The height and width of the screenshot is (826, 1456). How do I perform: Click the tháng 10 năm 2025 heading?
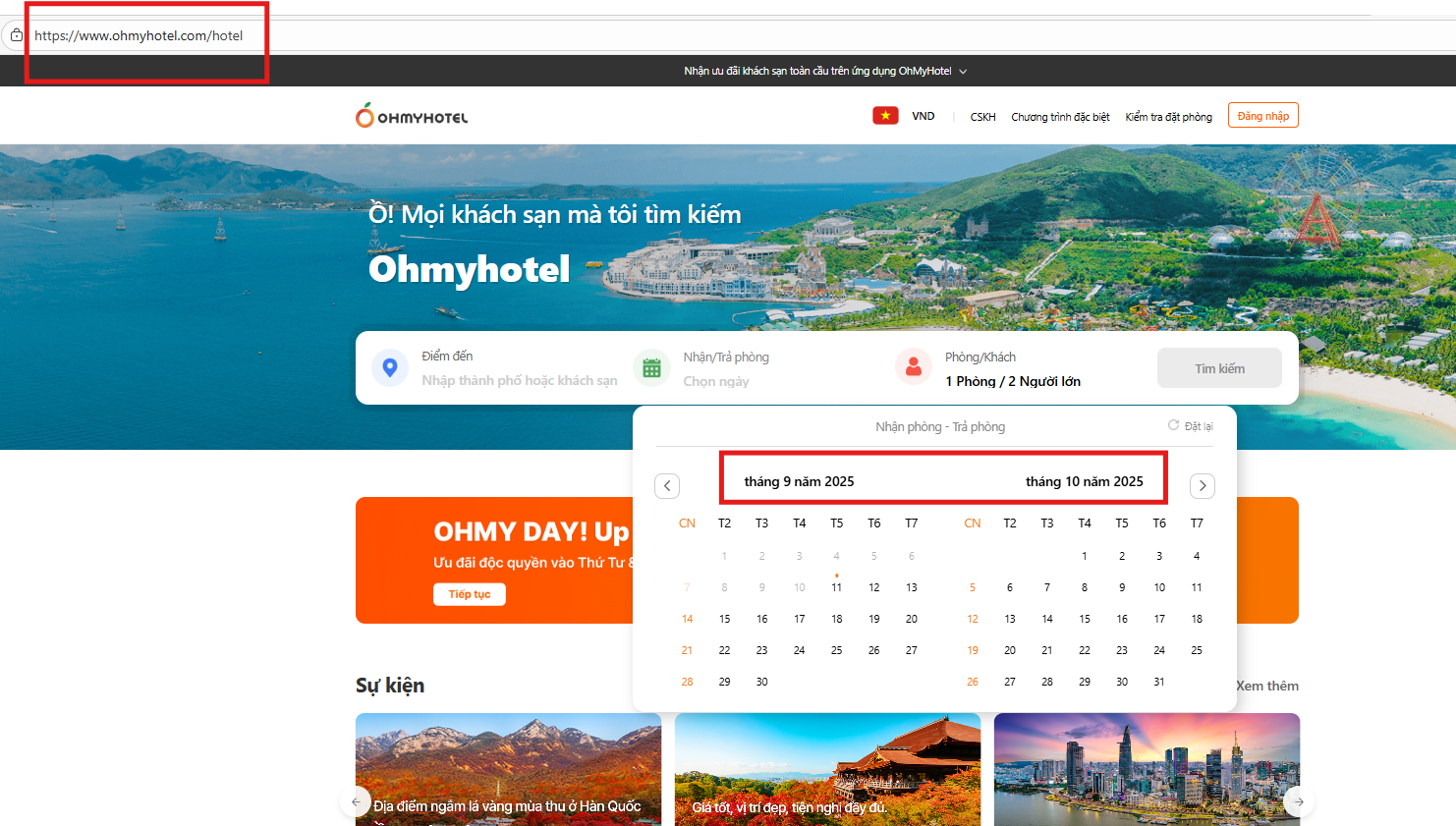(x=1085, y=481)
